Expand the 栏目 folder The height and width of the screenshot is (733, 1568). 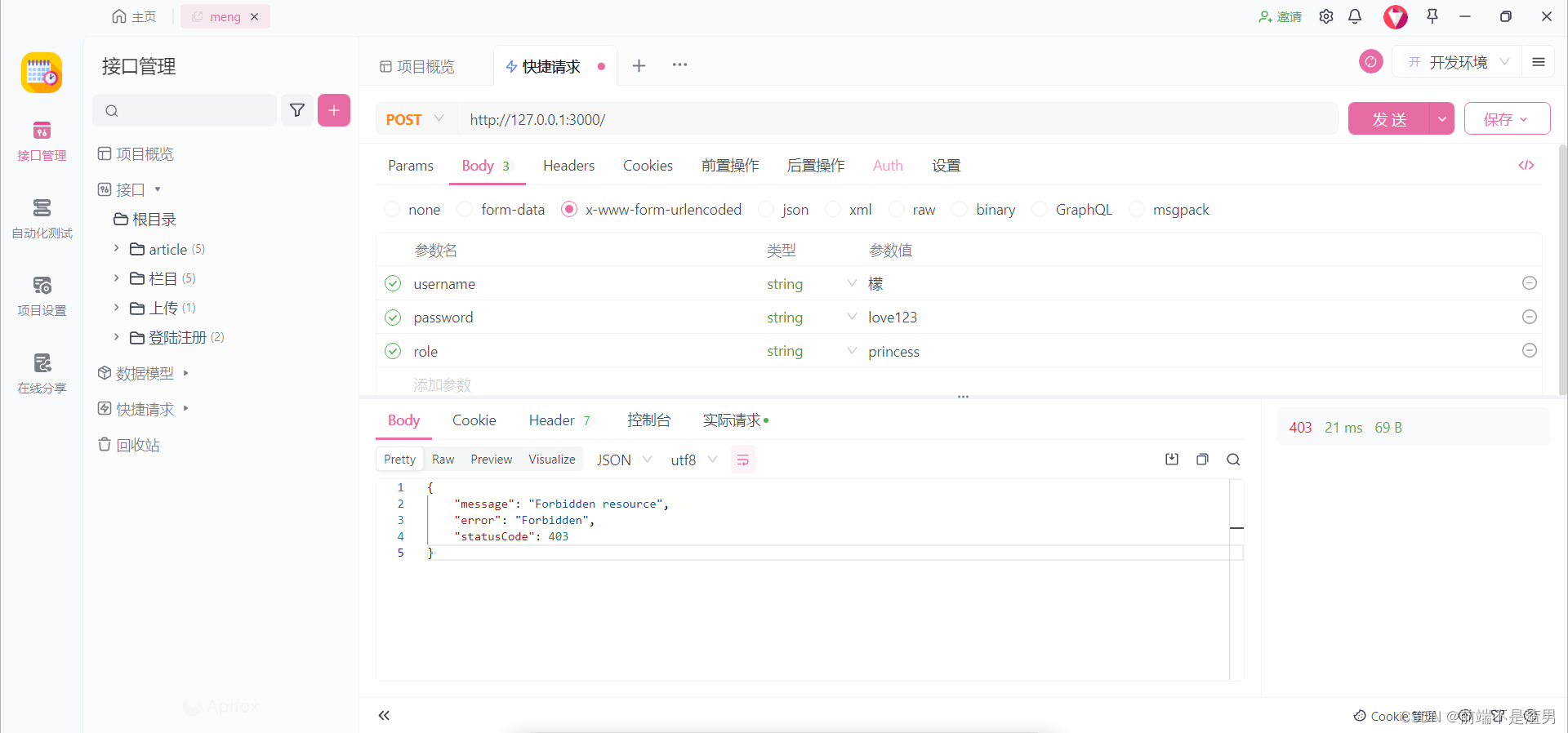[116, 278]
